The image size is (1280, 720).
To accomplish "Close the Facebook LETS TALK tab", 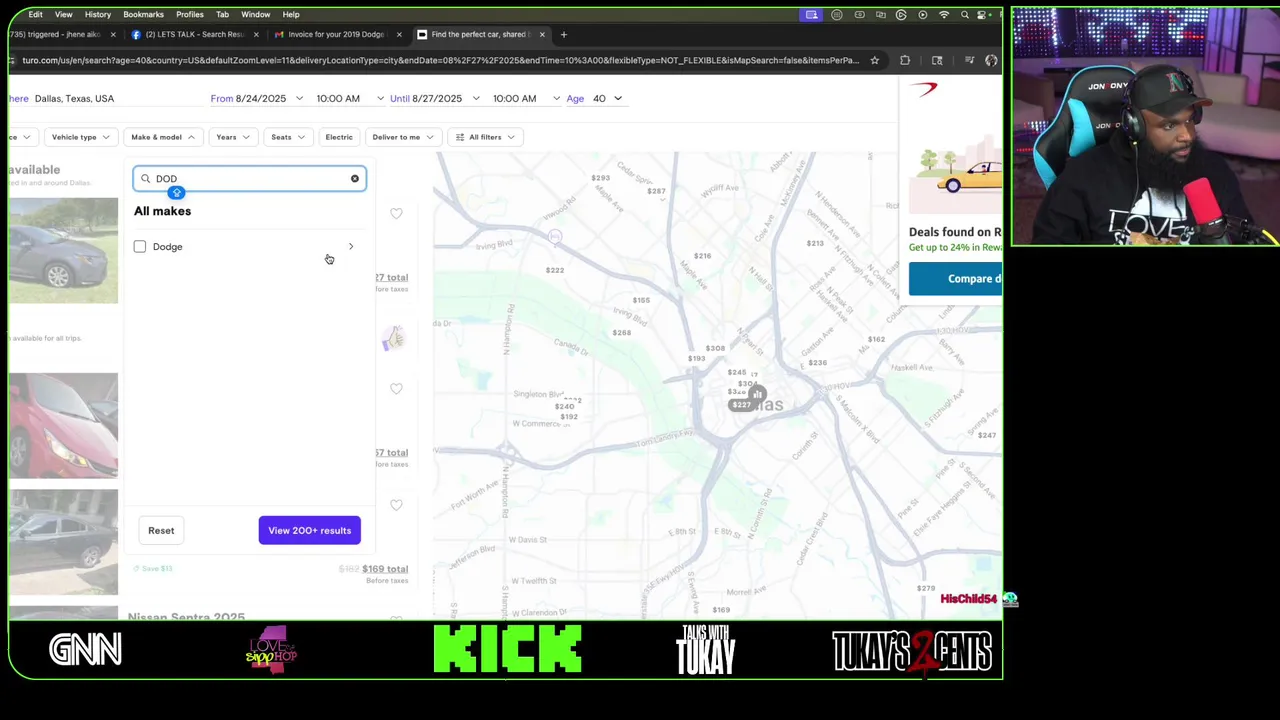I will click(x=256, y=34).
